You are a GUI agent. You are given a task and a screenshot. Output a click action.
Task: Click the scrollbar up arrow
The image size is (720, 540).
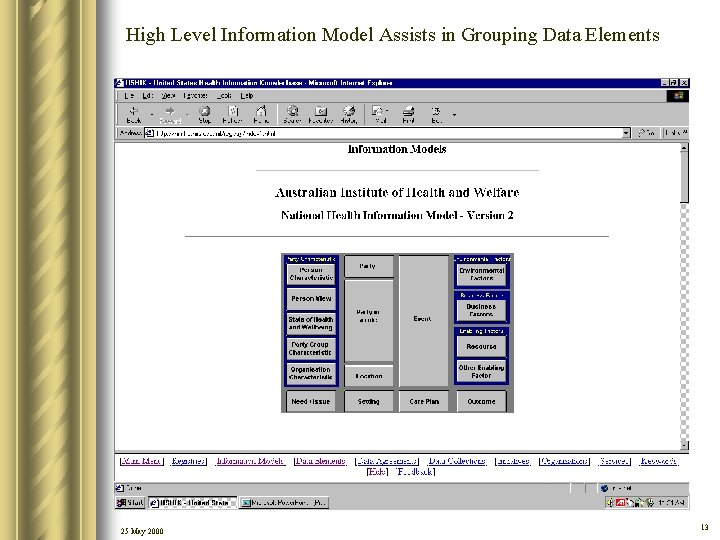[684, 148]
